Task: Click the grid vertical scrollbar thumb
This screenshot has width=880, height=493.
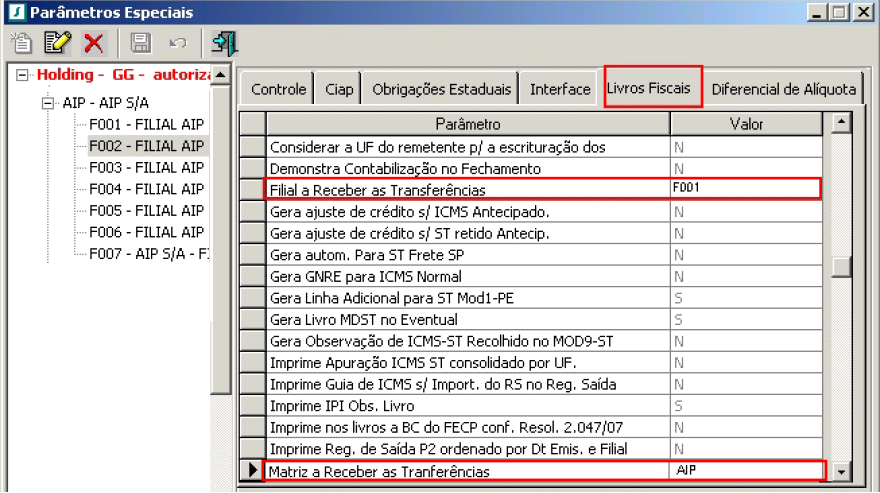Action: pos(841,267)
